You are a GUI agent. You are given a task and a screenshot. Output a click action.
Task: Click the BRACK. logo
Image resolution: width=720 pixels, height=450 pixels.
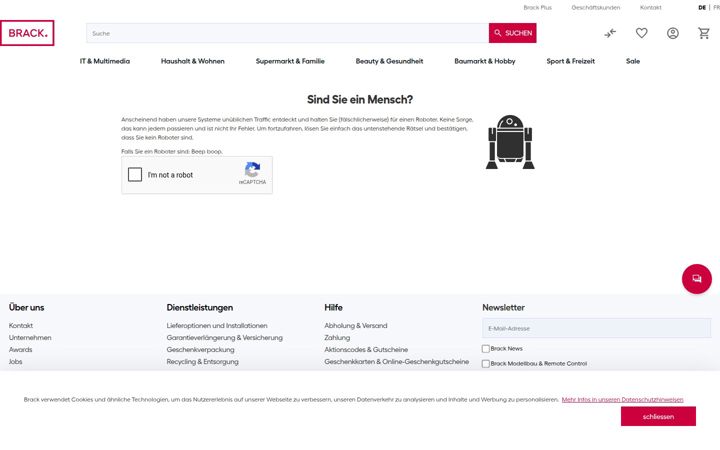click(x=27, y=33)
